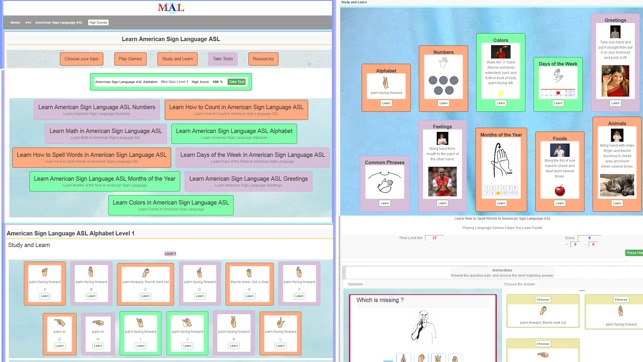The height and width of the screenshot is (362, 643).
Task: Click Learn on the Animals topic card
Action: click(617, 203)
